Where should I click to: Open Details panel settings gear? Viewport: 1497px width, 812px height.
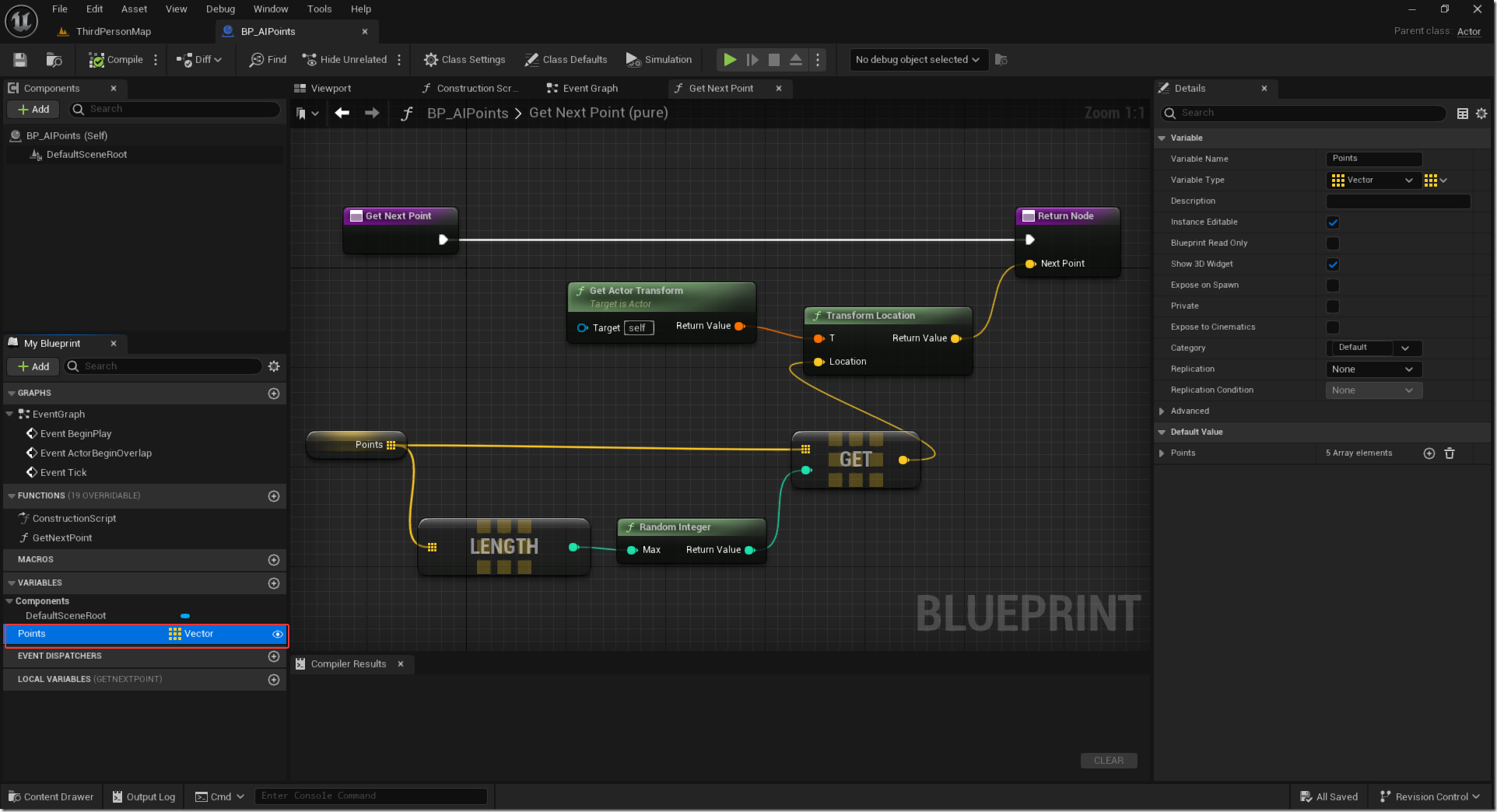point(1481,114)
